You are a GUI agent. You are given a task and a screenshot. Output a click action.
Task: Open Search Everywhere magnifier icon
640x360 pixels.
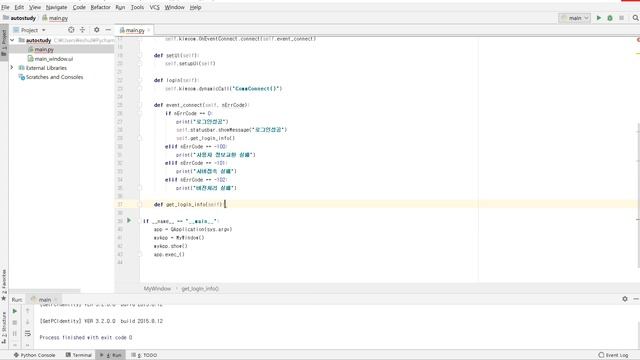coord(636,18)
